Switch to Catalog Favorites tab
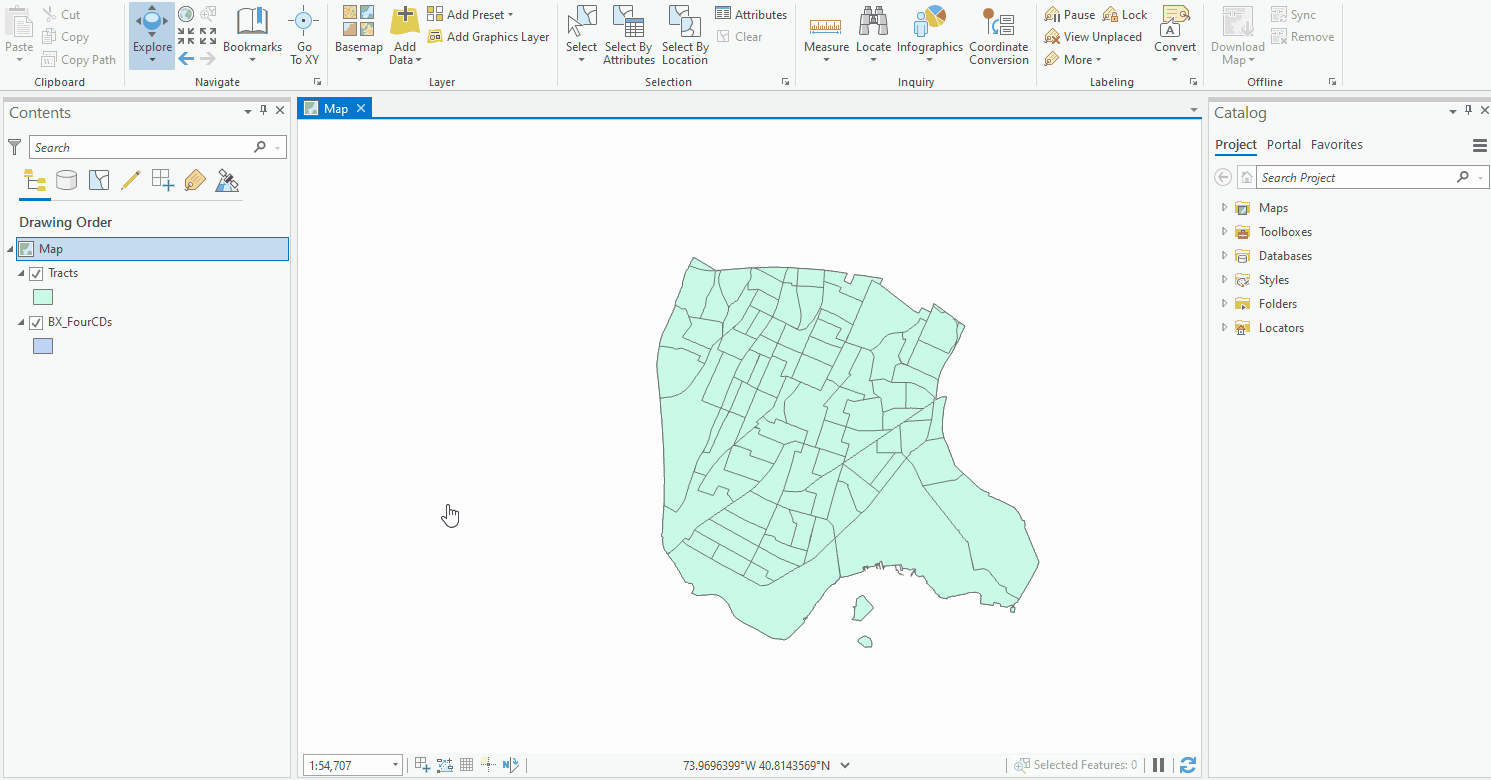This screenshot has width=1491, height=780. (1337, 145)
